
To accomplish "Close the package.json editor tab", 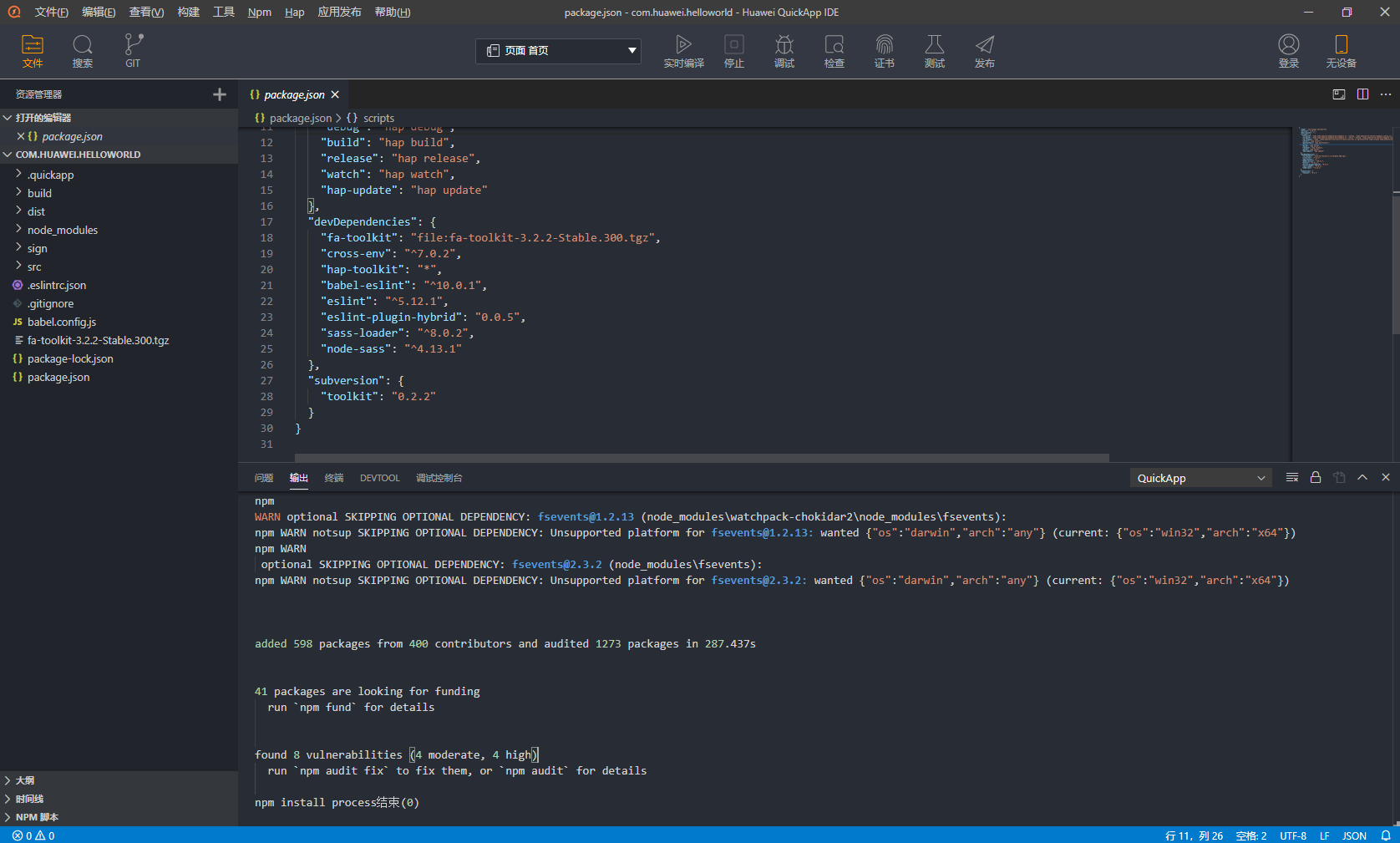I will [x=335, y=94].
